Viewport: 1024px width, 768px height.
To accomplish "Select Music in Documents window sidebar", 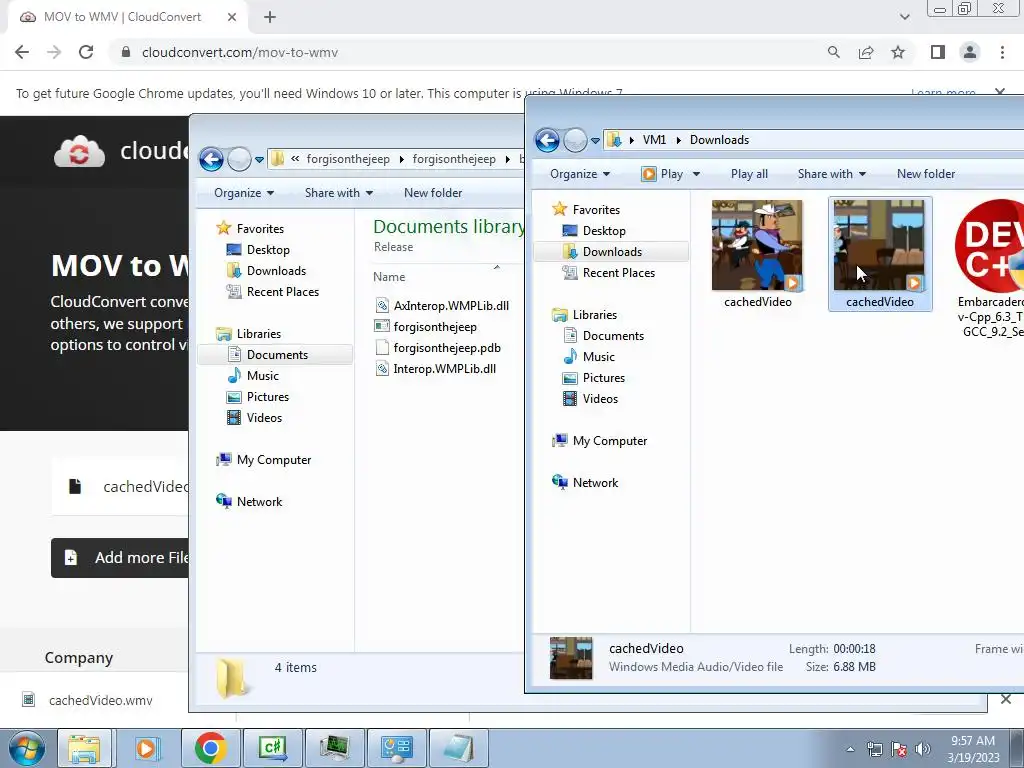I will 263,376.
